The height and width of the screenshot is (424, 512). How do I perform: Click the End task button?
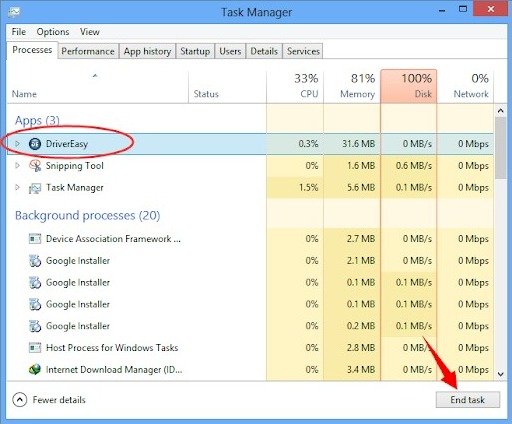click(468, 399)
